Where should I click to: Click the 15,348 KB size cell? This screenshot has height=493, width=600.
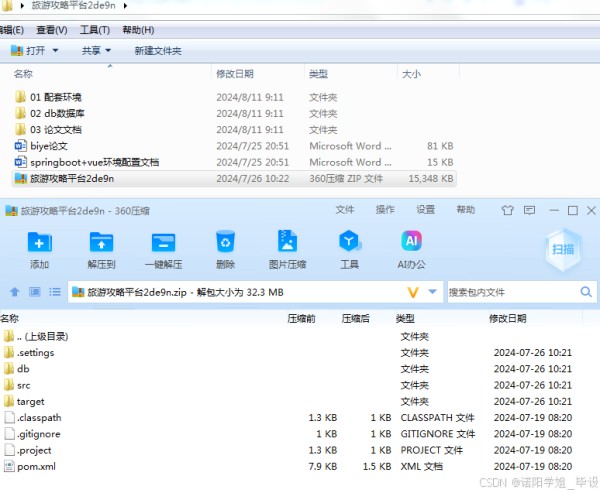point(431,178)
